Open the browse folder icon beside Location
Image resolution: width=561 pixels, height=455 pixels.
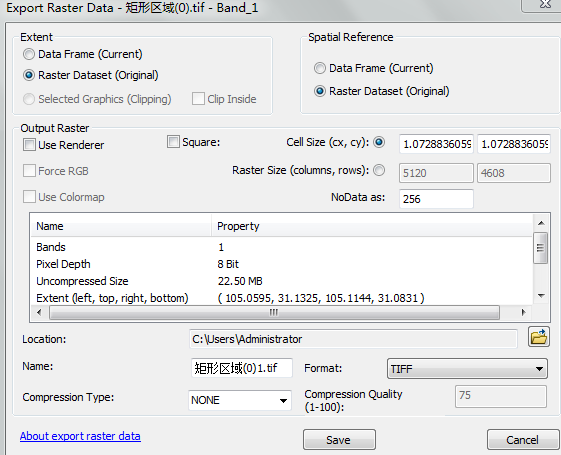pos(538,337)
